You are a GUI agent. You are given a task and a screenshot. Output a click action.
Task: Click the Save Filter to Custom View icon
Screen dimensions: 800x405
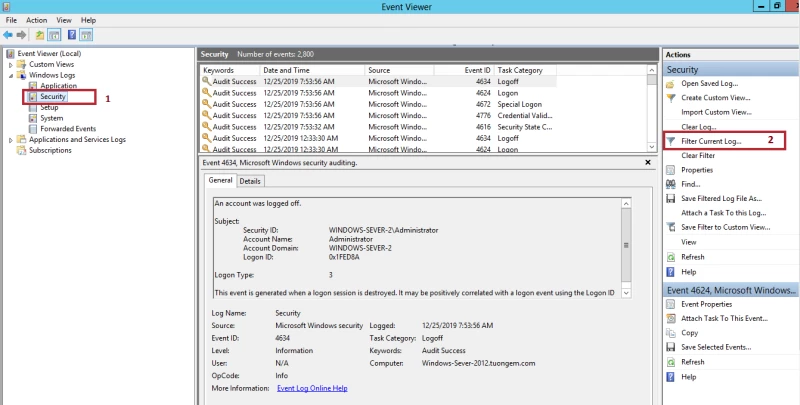coord(671,227)
